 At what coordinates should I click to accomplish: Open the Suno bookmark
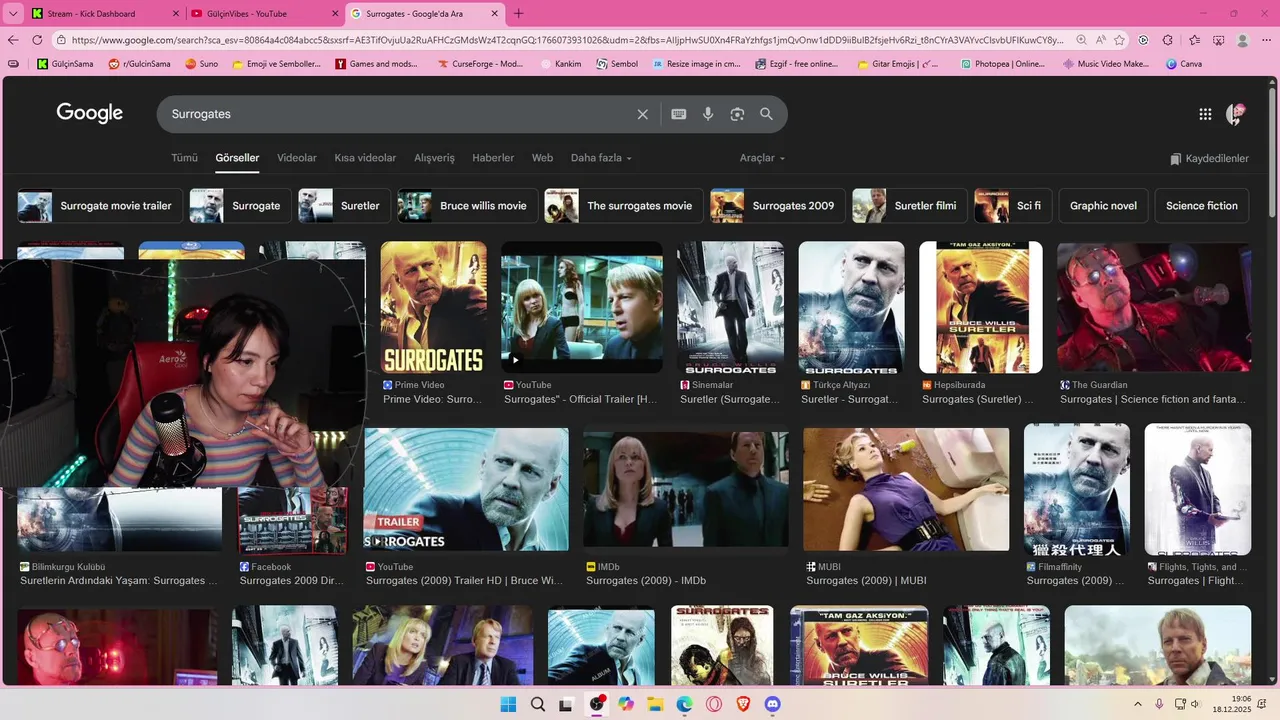pyautogui.click(x=201, y=64)
